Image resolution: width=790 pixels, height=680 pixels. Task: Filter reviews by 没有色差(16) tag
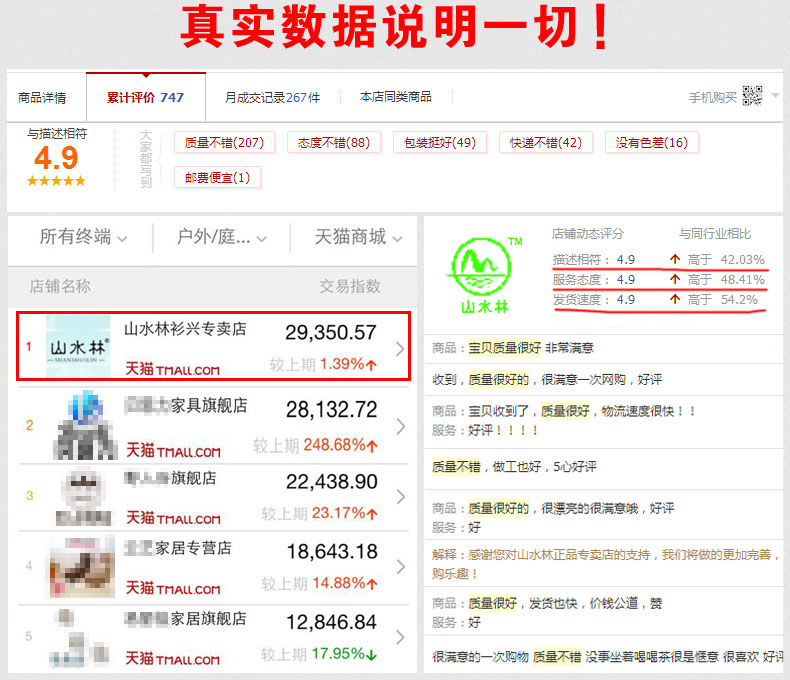pos(651,143)
